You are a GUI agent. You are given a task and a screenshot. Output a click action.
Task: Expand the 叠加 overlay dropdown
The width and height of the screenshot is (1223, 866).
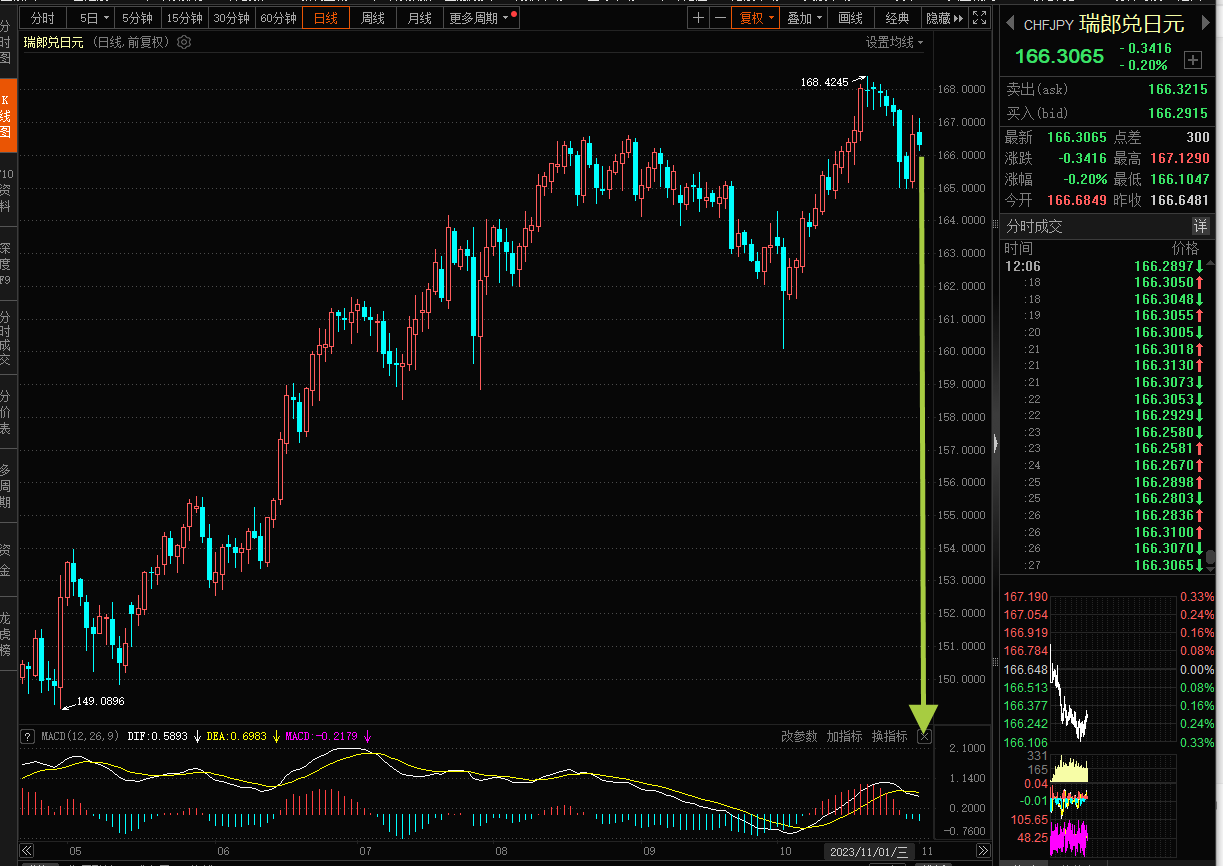tap(804, 18)
